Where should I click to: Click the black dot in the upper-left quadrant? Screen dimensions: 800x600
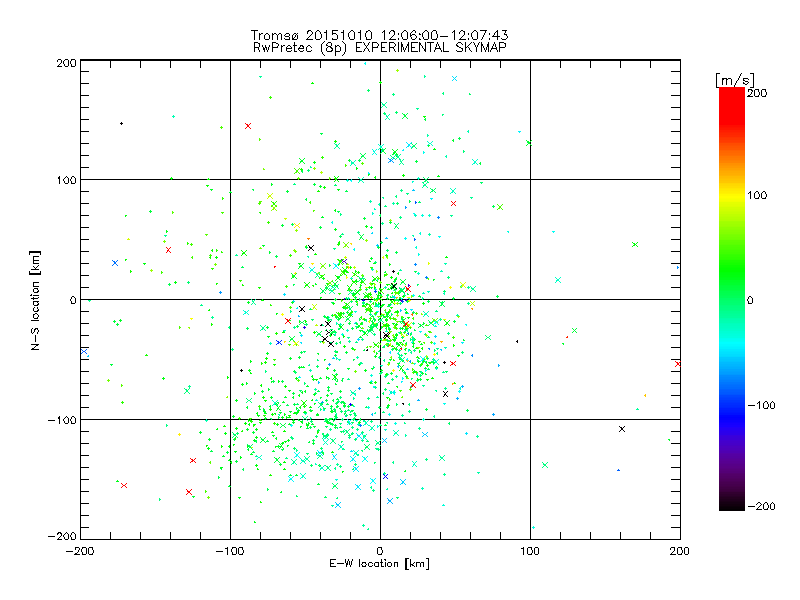pos(121,123)
